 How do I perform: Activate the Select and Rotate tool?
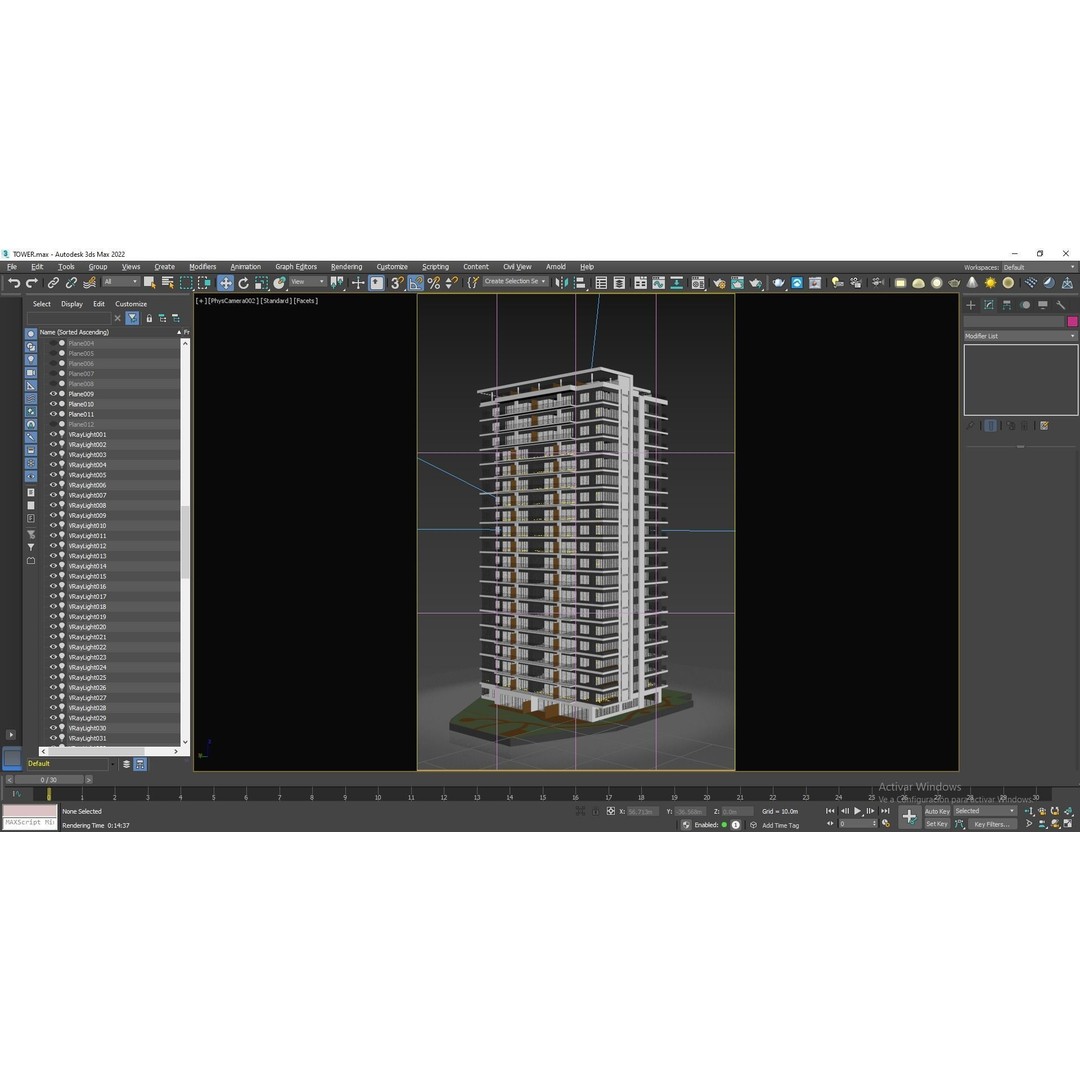[243, 283]
